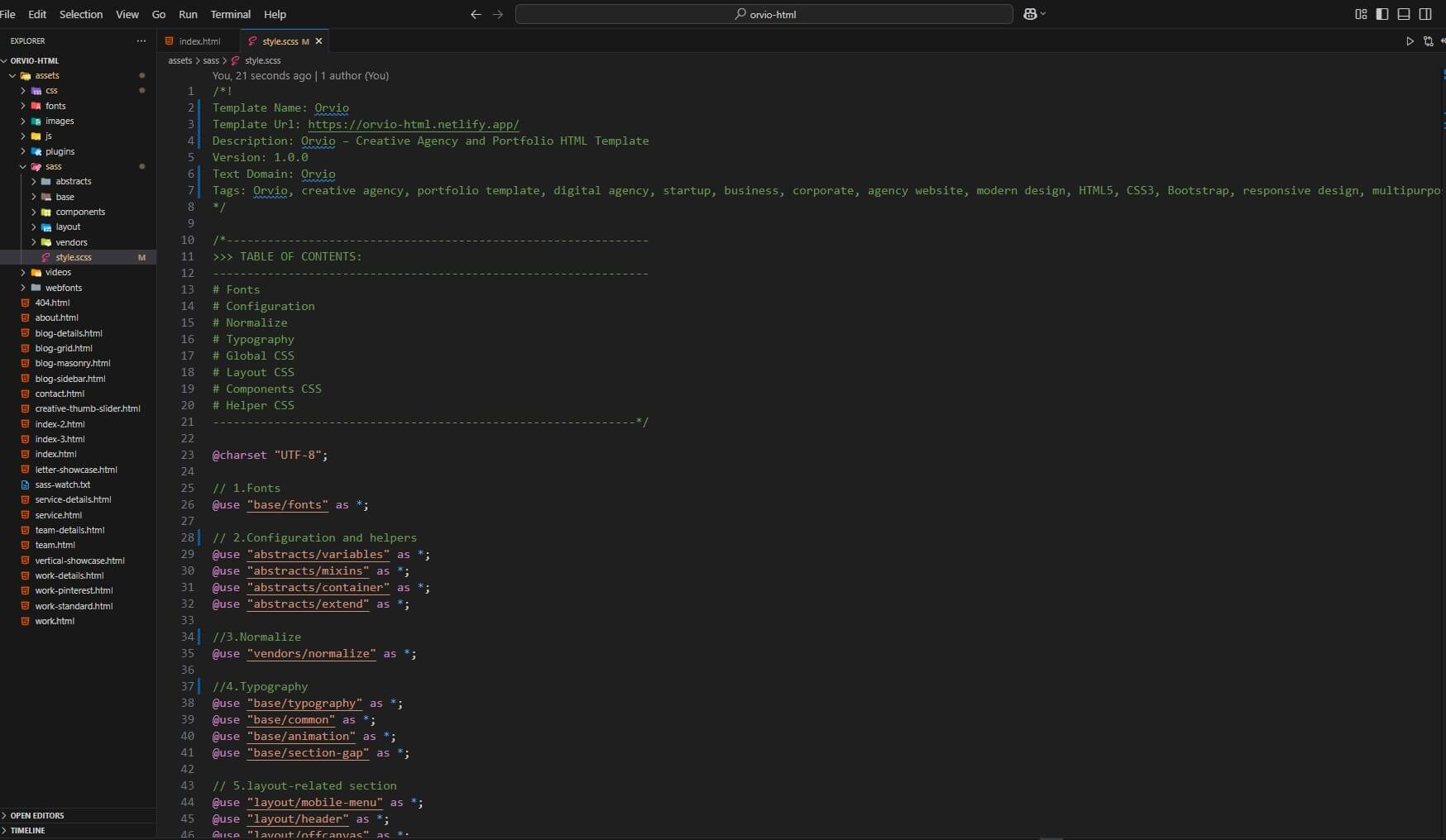The height and width of the screenshot is (840, 1446).
Task: Click the Go Forward arrow in title bar
Action: [498, 14]
